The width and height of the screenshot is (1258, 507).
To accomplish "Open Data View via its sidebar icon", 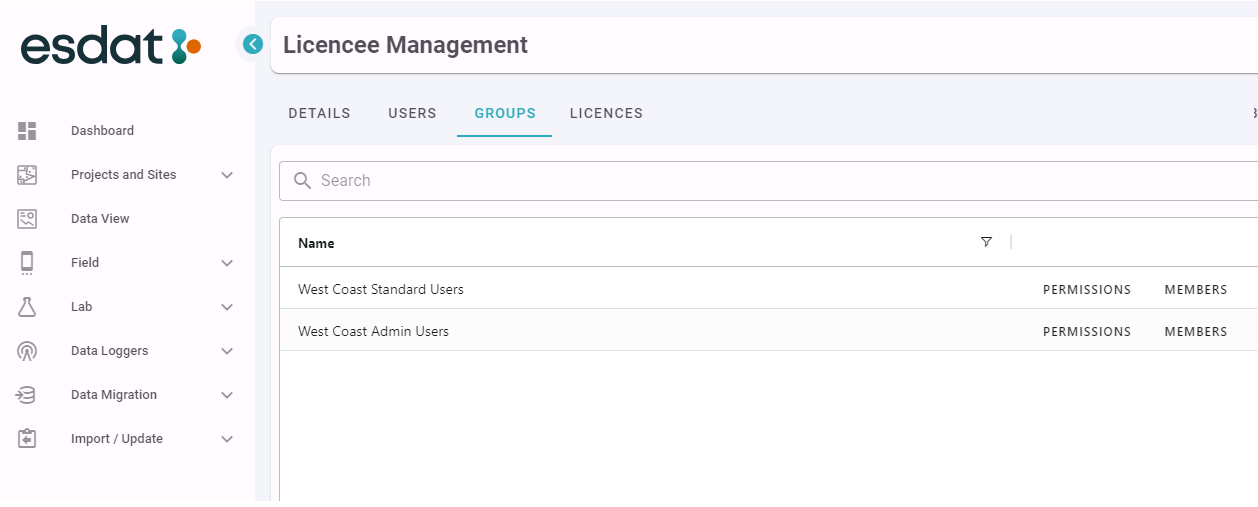I will 27,219.
